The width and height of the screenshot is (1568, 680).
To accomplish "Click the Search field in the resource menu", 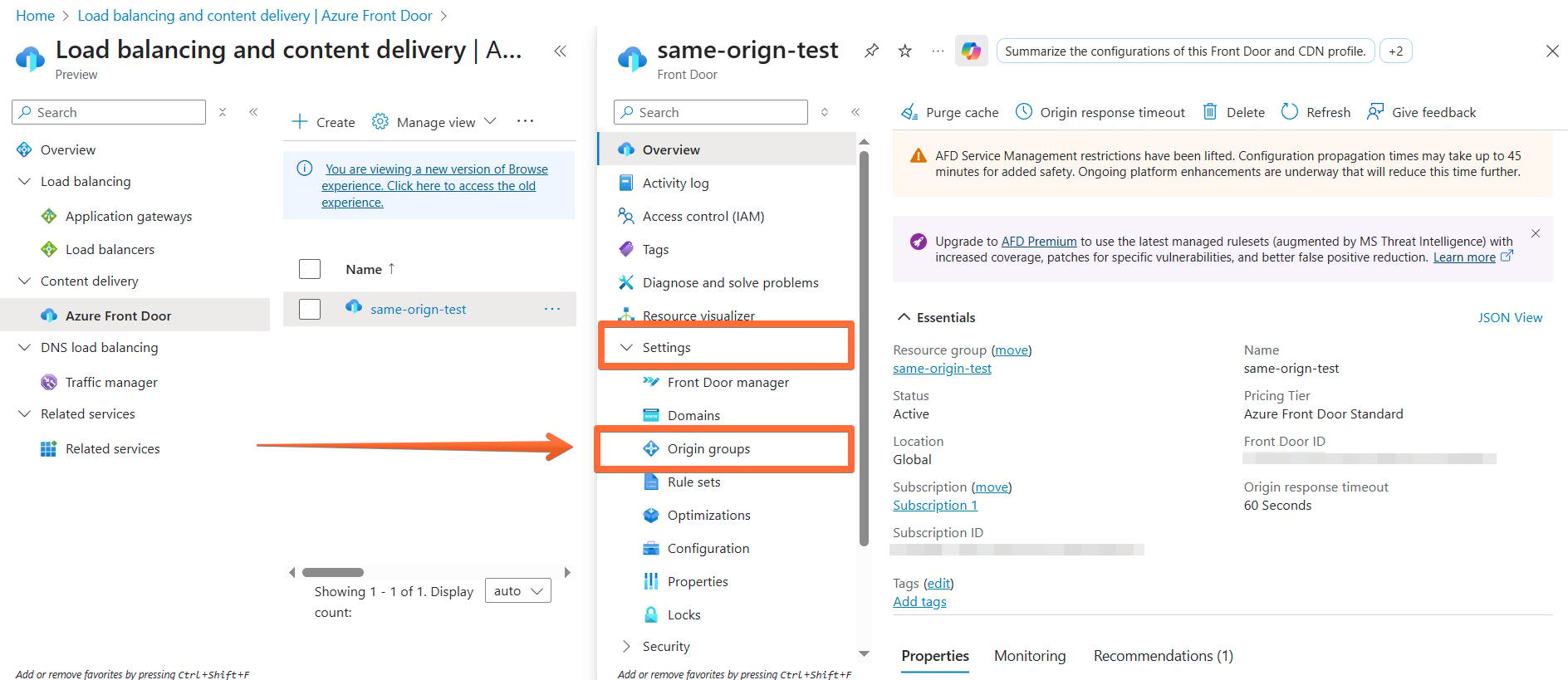I will click(711, 112).
